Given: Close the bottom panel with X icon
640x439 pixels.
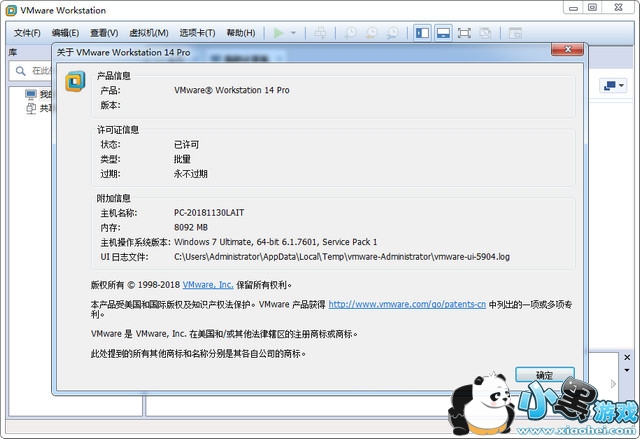Looking at the screenshot, I should (627, 357).
